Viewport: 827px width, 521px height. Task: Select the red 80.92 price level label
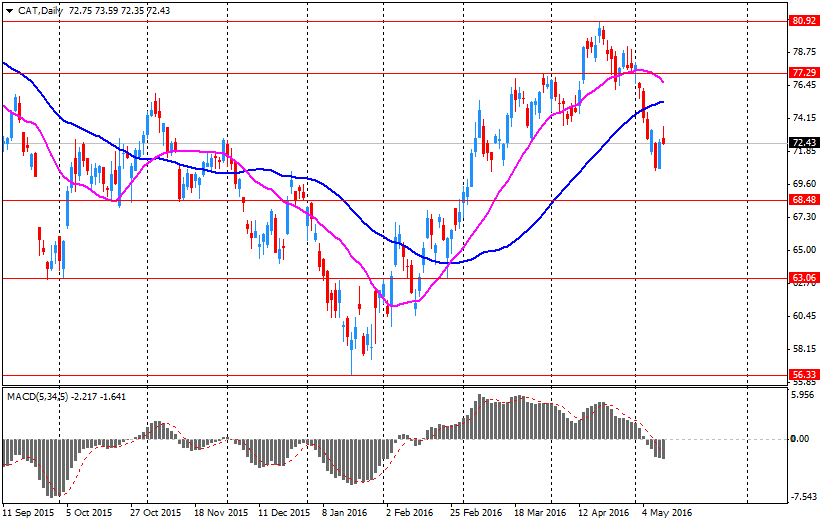pyautogui.click(x=804, y=21)
